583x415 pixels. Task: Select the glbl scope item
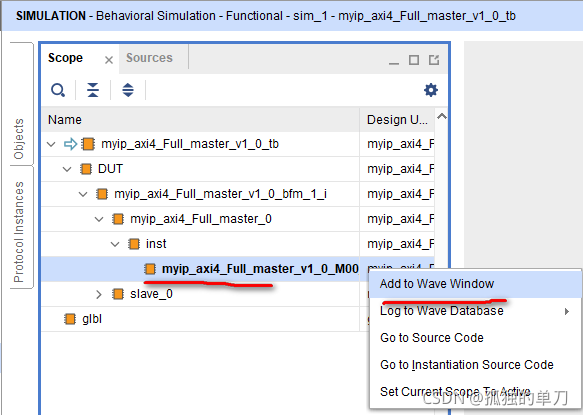tap(91, 319)
